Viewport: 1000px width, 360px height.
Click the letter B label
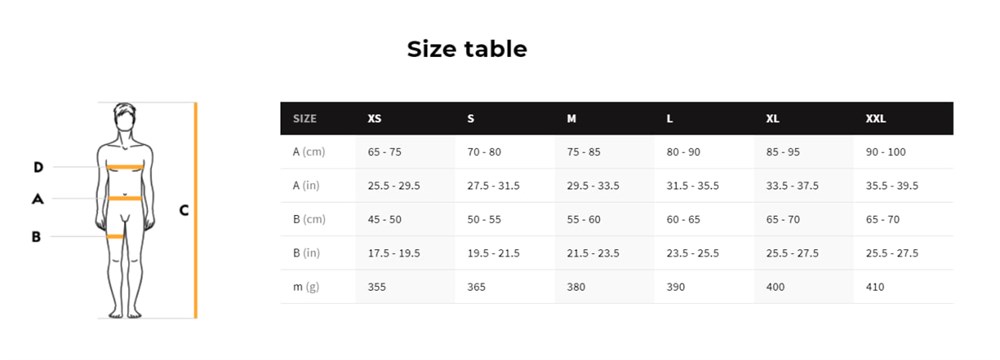coord(36,237)
